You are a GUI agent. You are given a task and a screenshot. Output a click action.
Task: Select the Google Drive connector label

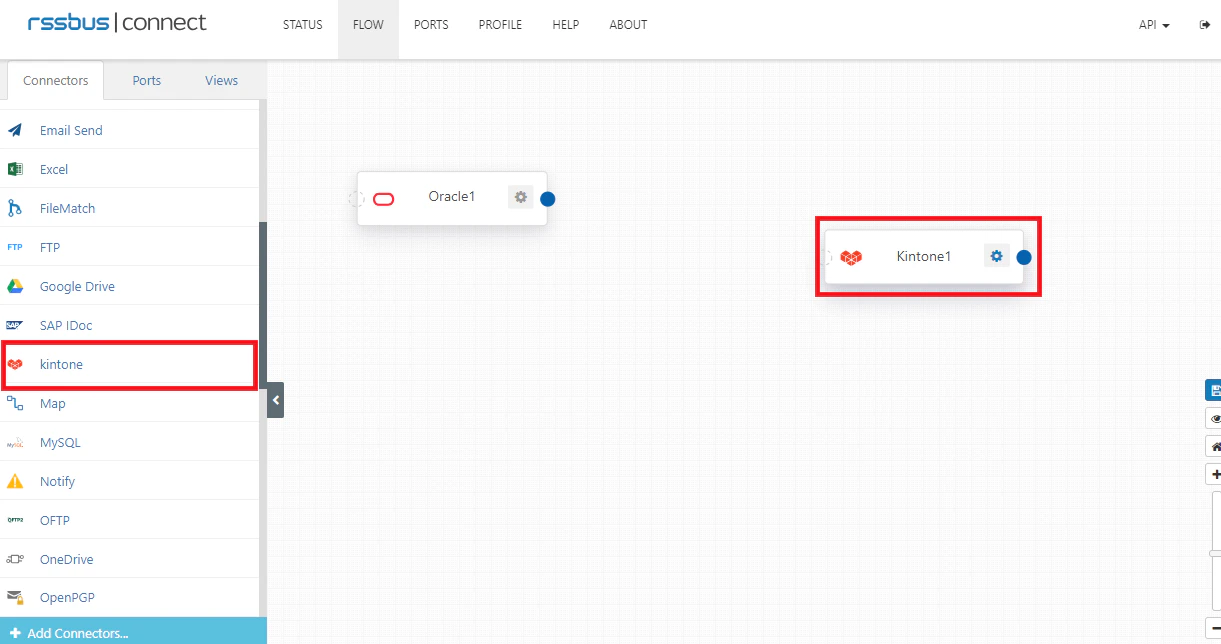(77, 286)
